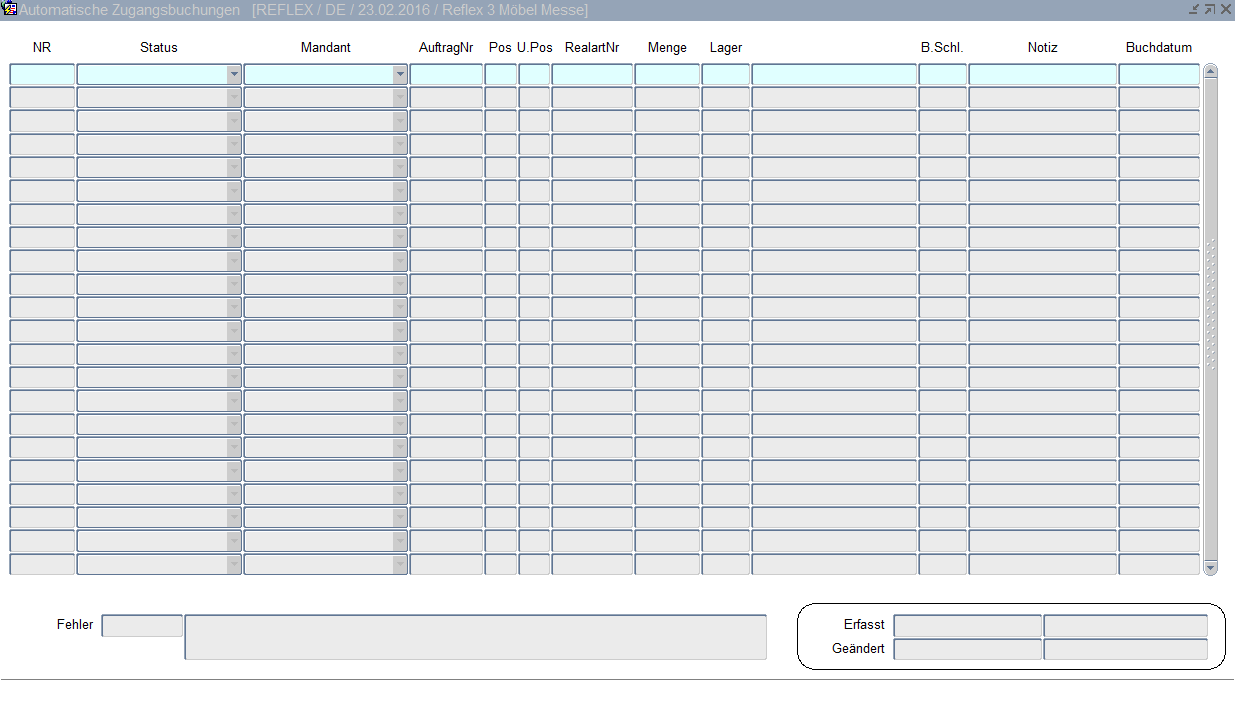Image resolution: width=1235 pixels, height=716 pixels.
Task: Minimize the Automatische Zugangsbuchungen window
Action: (1193, 9)
